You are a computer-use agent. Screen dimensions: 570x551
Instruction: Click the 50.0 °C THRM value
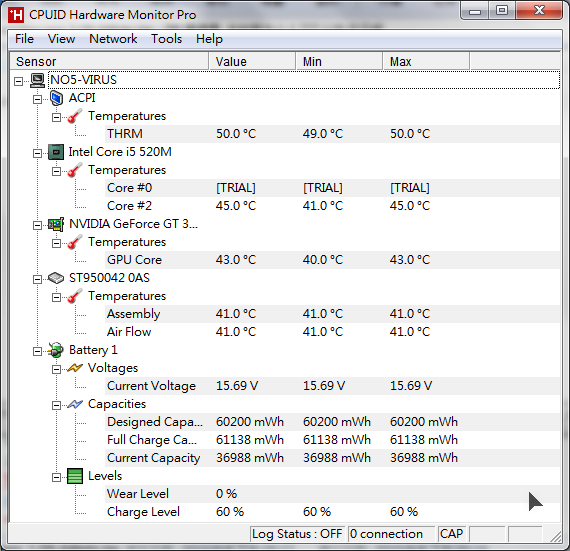(x=236, y=134)
